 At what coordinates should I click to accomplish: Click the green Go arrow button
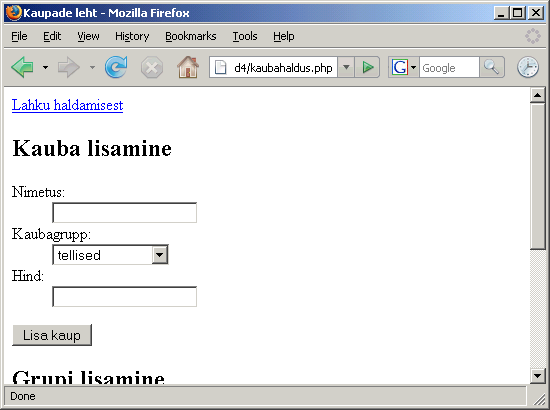tap(367, 67)
